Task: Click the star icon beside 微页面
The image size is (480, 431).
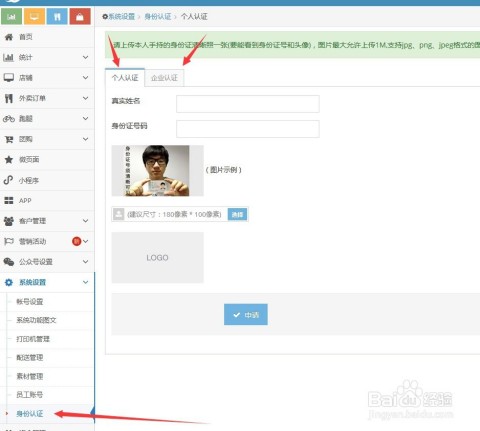Action: pyautogui.click(x=9, y=160)
